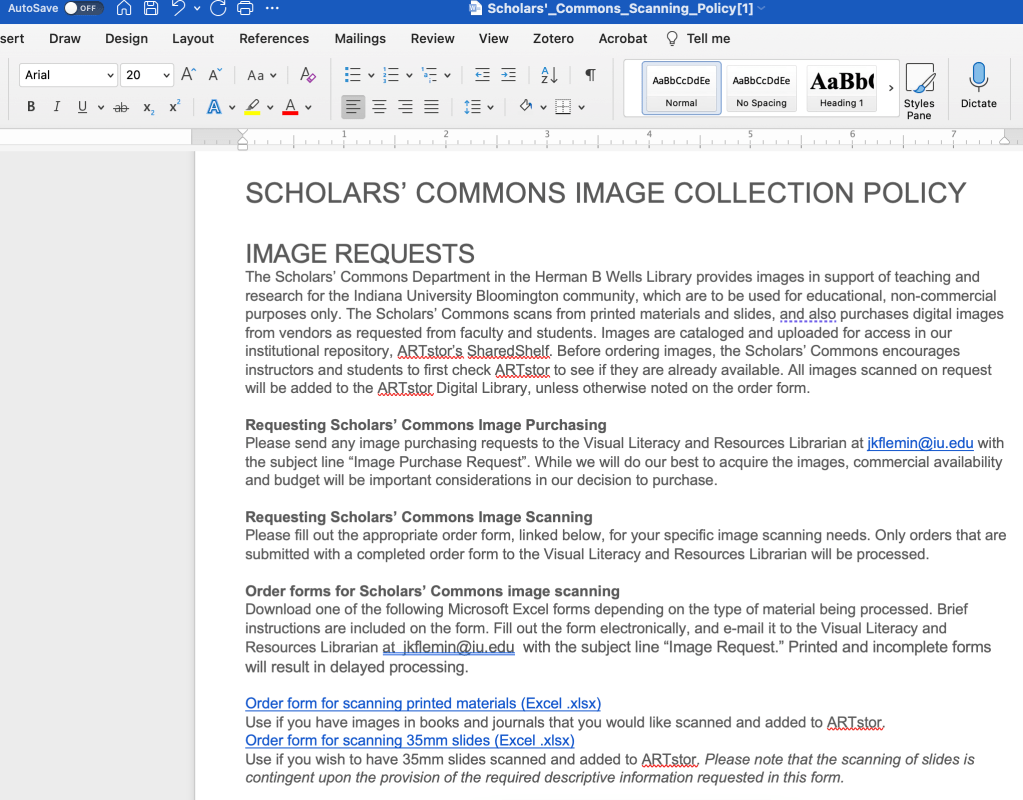Click the Clear Formatting eraser icon
The image size is (1023, 800).
tap(308, 75)
